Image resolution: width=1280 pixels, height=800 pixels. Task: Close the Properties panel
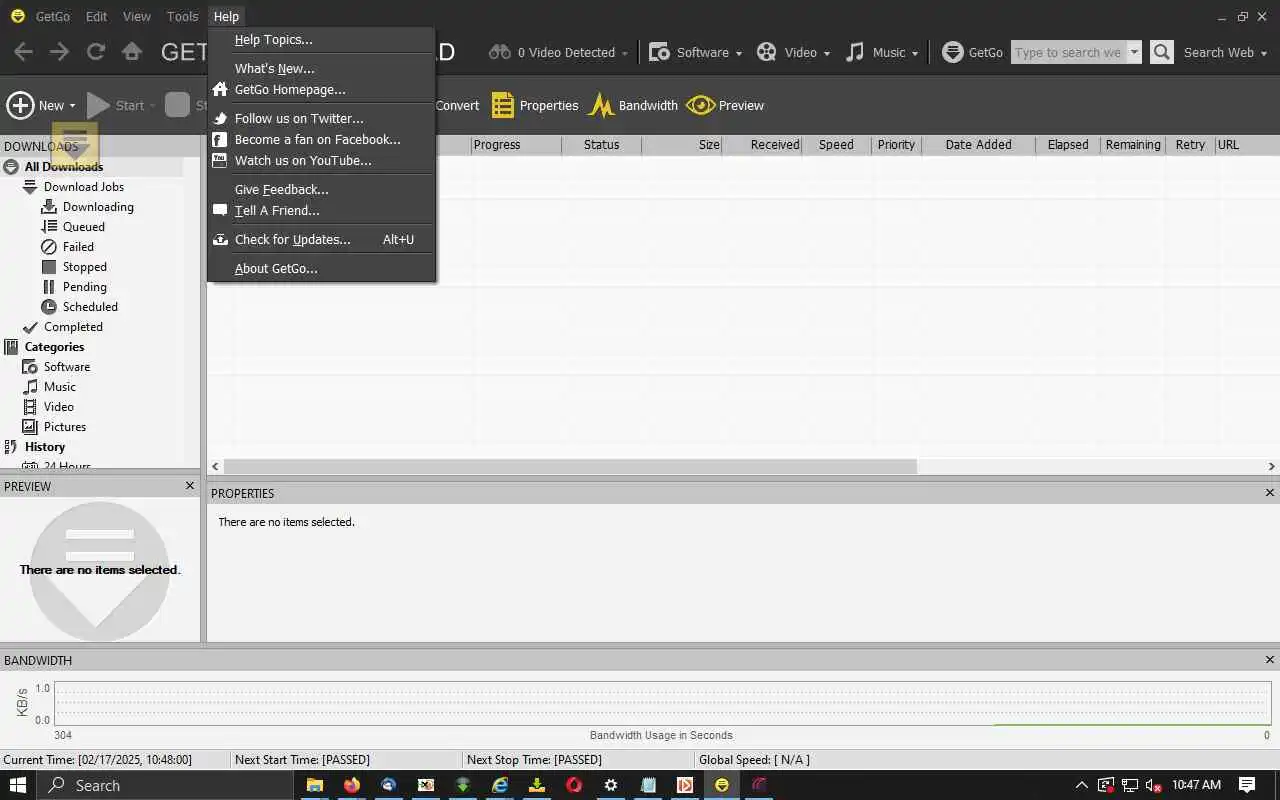tap(1270, 493)
